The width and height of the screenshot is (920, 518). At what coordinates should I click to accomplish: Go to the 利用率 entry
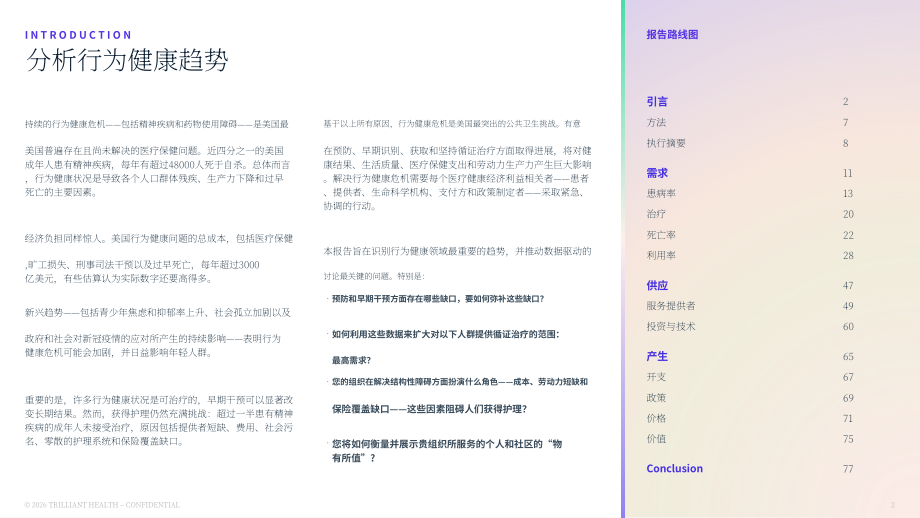pyautogui.click(x=661, y=256)
